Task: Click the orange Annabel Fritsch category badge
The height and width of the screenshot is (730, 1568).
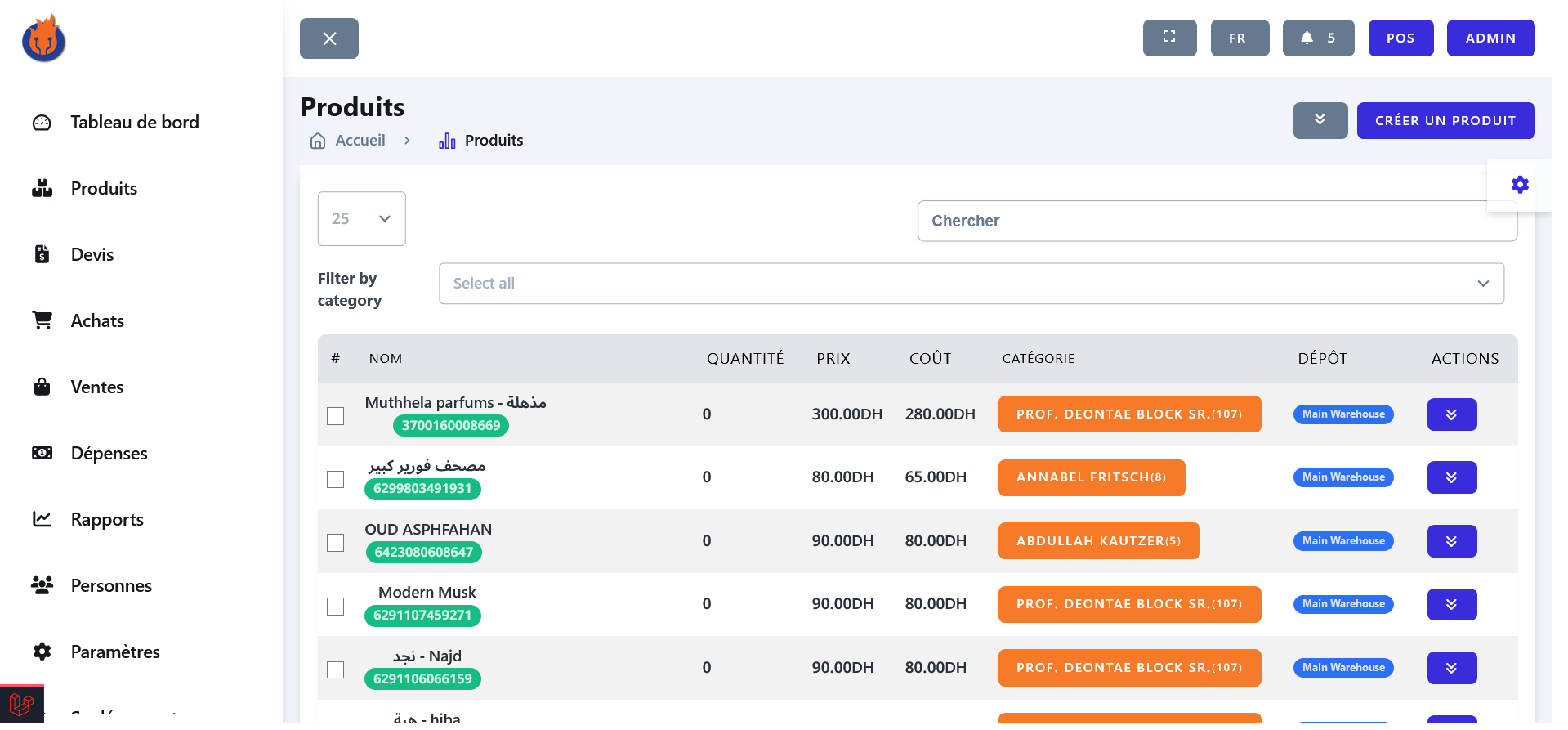Action: point(1091,477)
